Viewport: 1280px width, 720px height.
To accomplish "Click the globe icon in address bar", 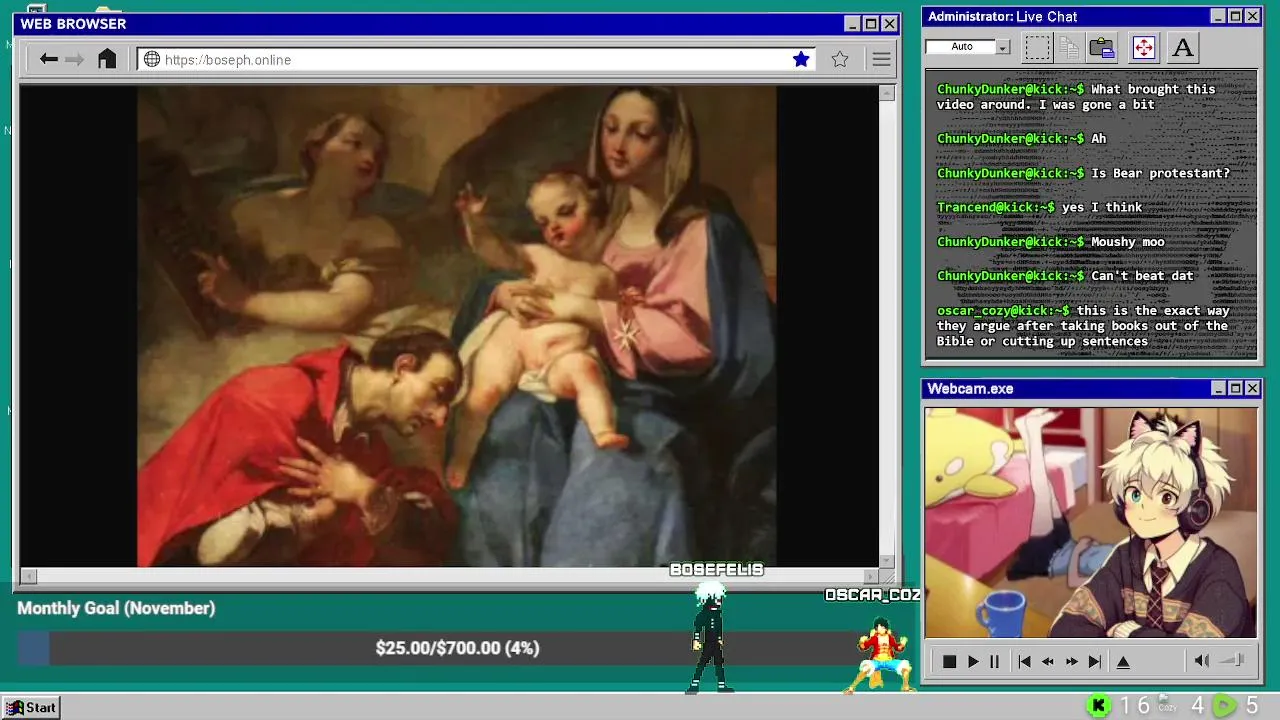I will click(152, 59).
